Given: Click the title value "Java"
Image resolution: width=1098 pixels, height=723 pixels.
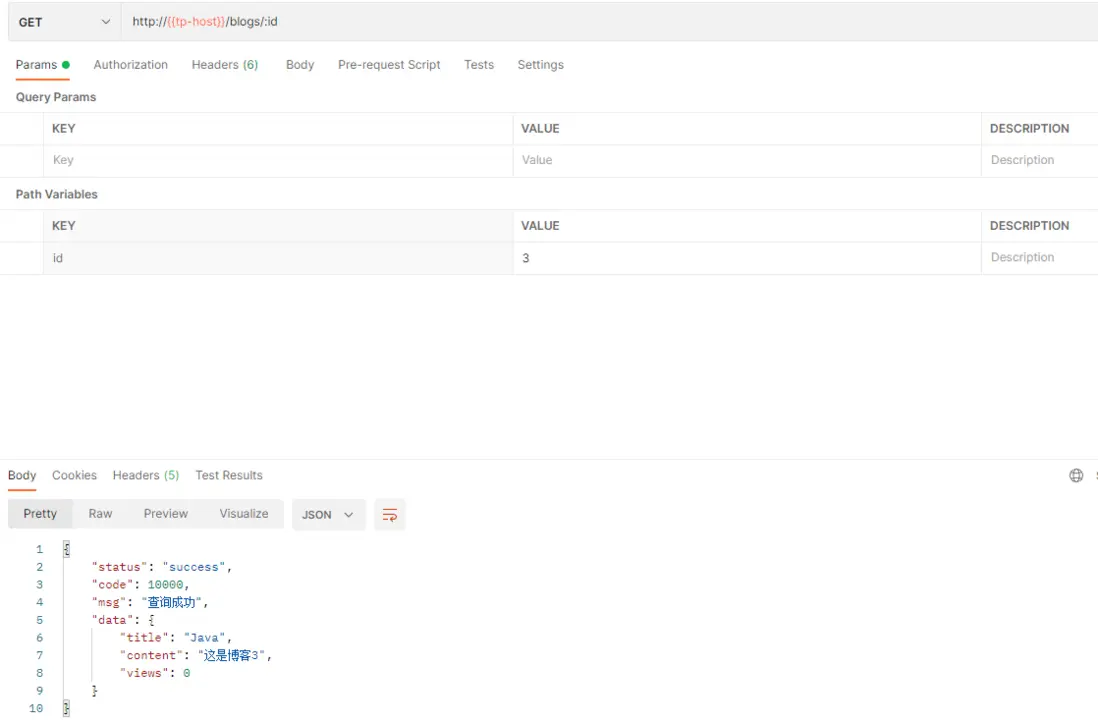Looking at the screenshot, I should [204, 638].
